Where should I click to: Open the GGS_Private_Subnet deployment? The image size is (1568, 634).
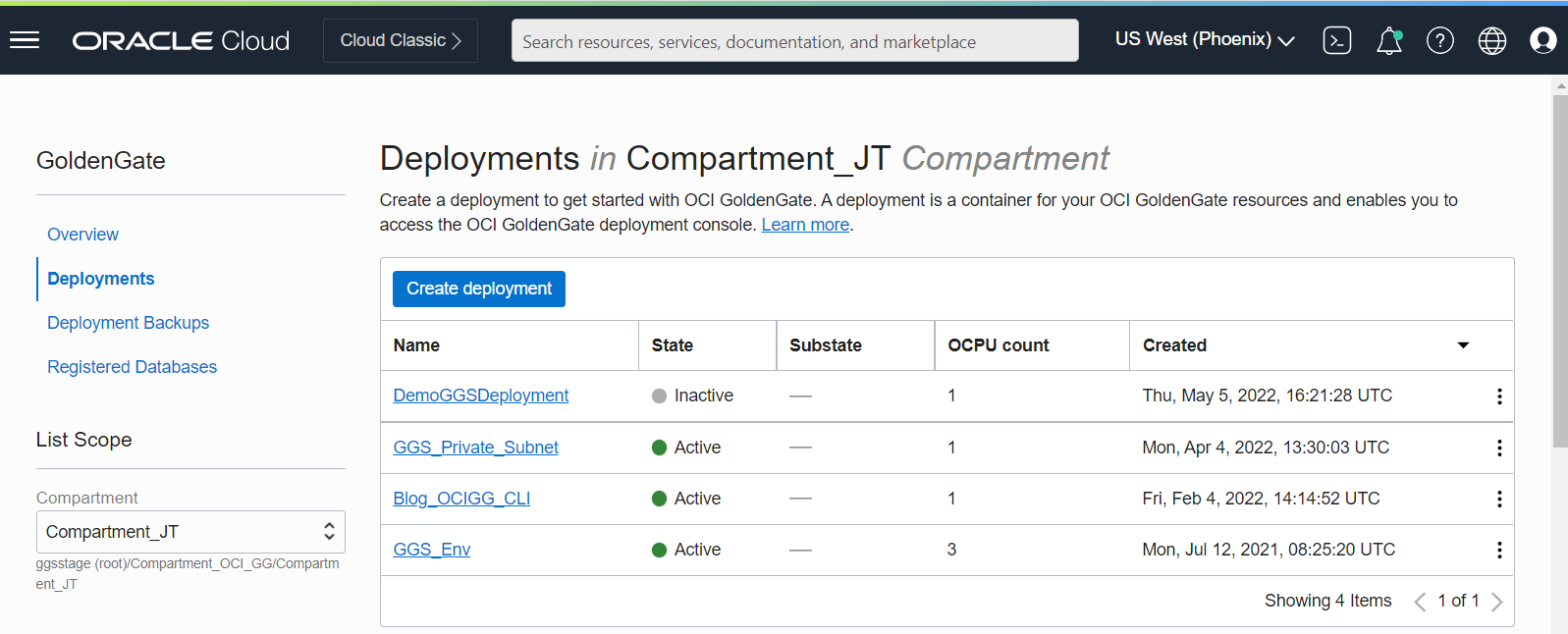coord(475,448)
